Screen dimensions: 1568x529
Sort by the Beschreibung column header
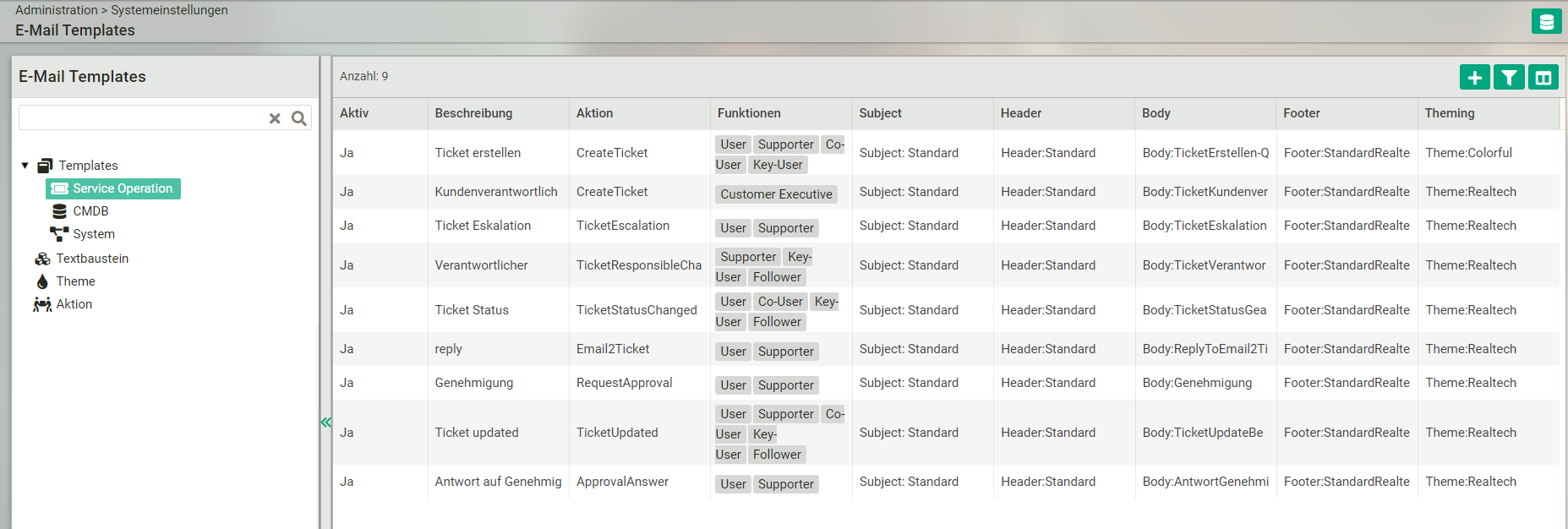(473, 113)
